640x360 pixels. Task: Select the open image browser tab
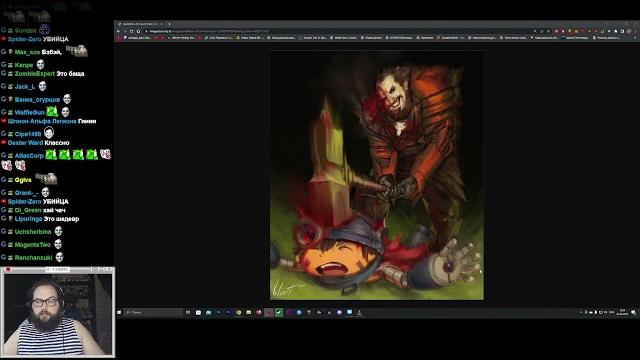(x=140, y=24)
